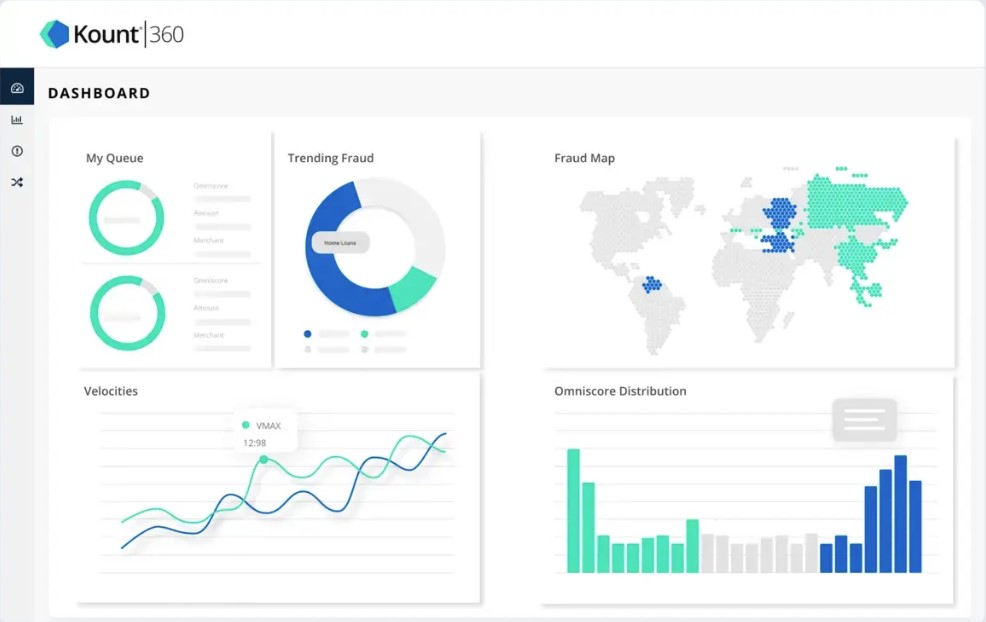Click the green VMAX point marker on Velocities chart
The width and height of the screenshot is (986, 622).
click(262, 458)
